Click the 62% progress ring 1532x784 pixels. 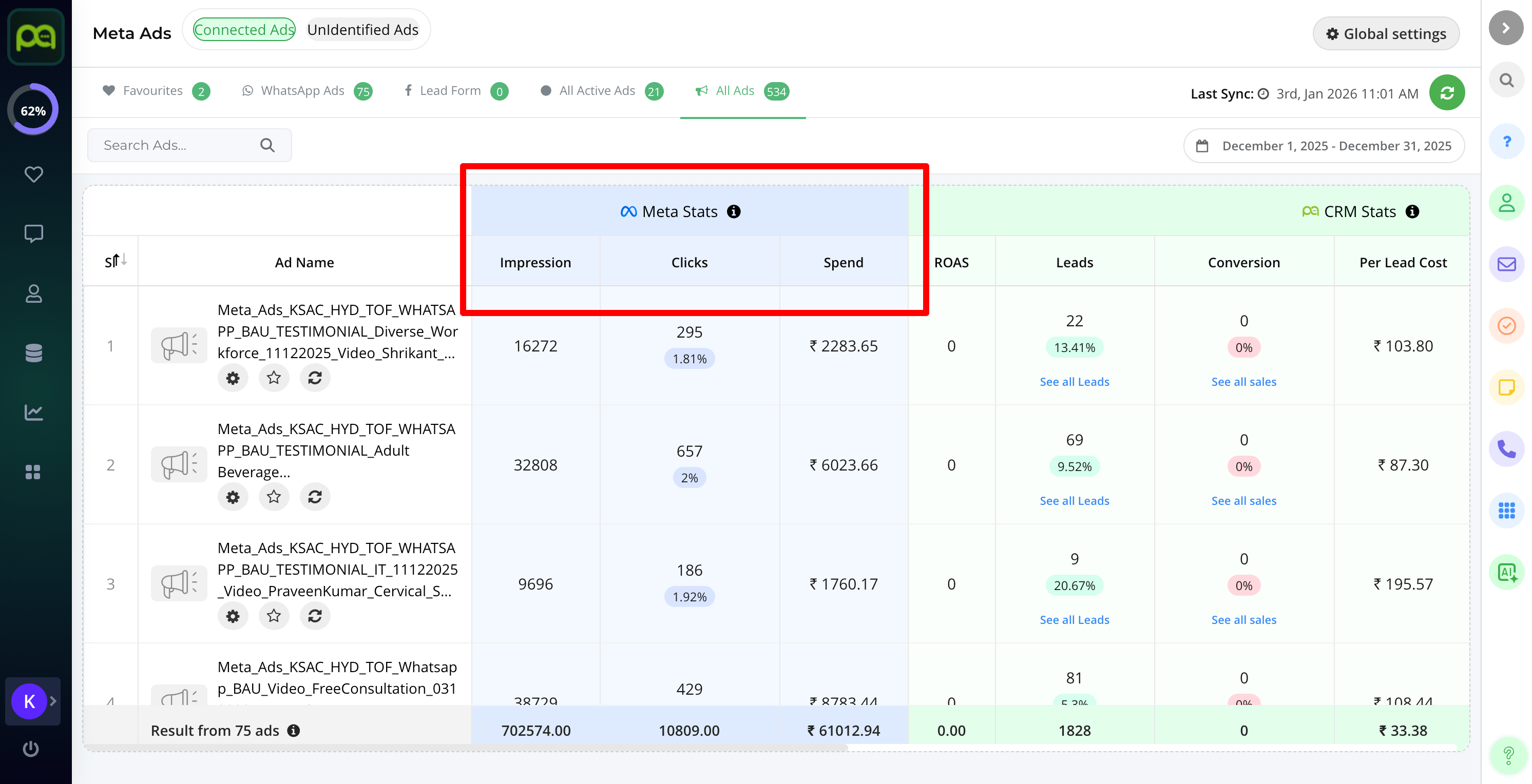pyautogui.click(x=33, y=110)
